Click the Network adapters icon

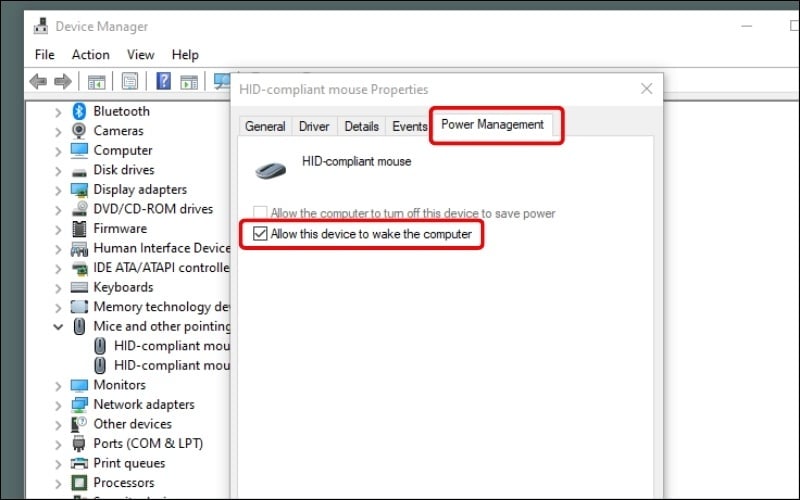pos(79,405)
